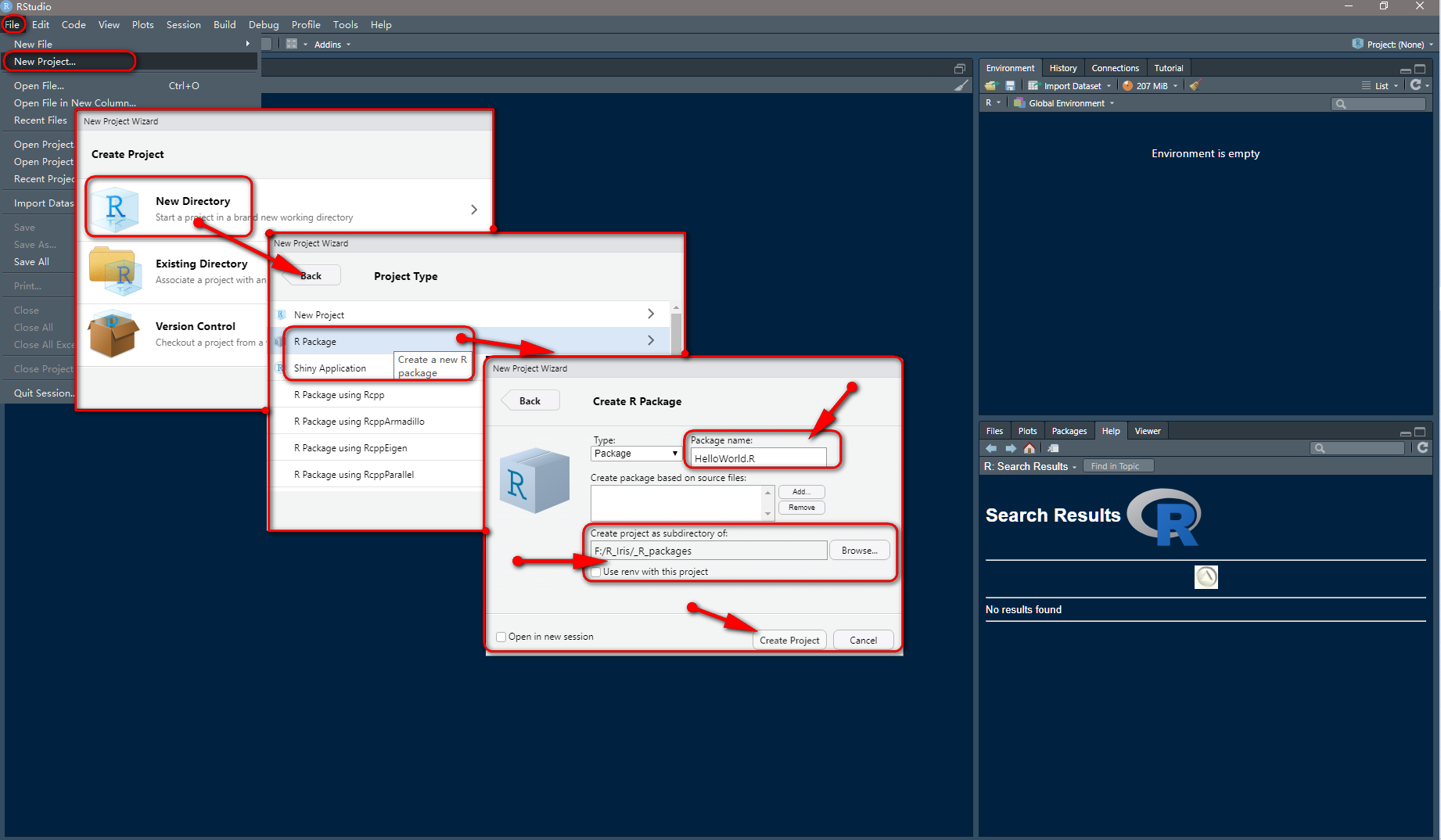Viewport: 1441px width, 840px height.
Task: Switch to the History tab
Action: pyautogui.click(x=1062, y=68)
